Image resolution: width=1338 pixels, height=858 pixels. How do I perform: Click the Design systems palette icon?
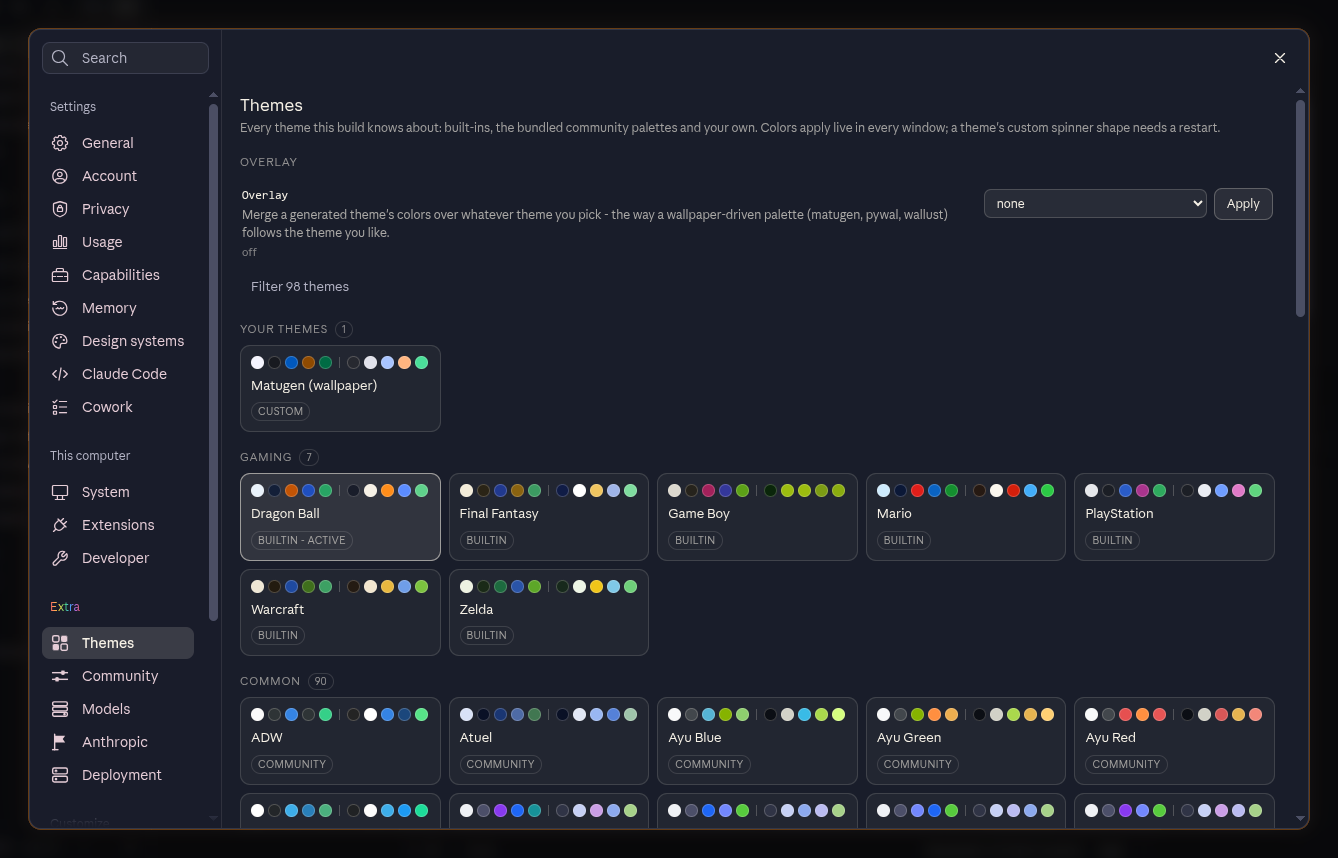point(60,341)
